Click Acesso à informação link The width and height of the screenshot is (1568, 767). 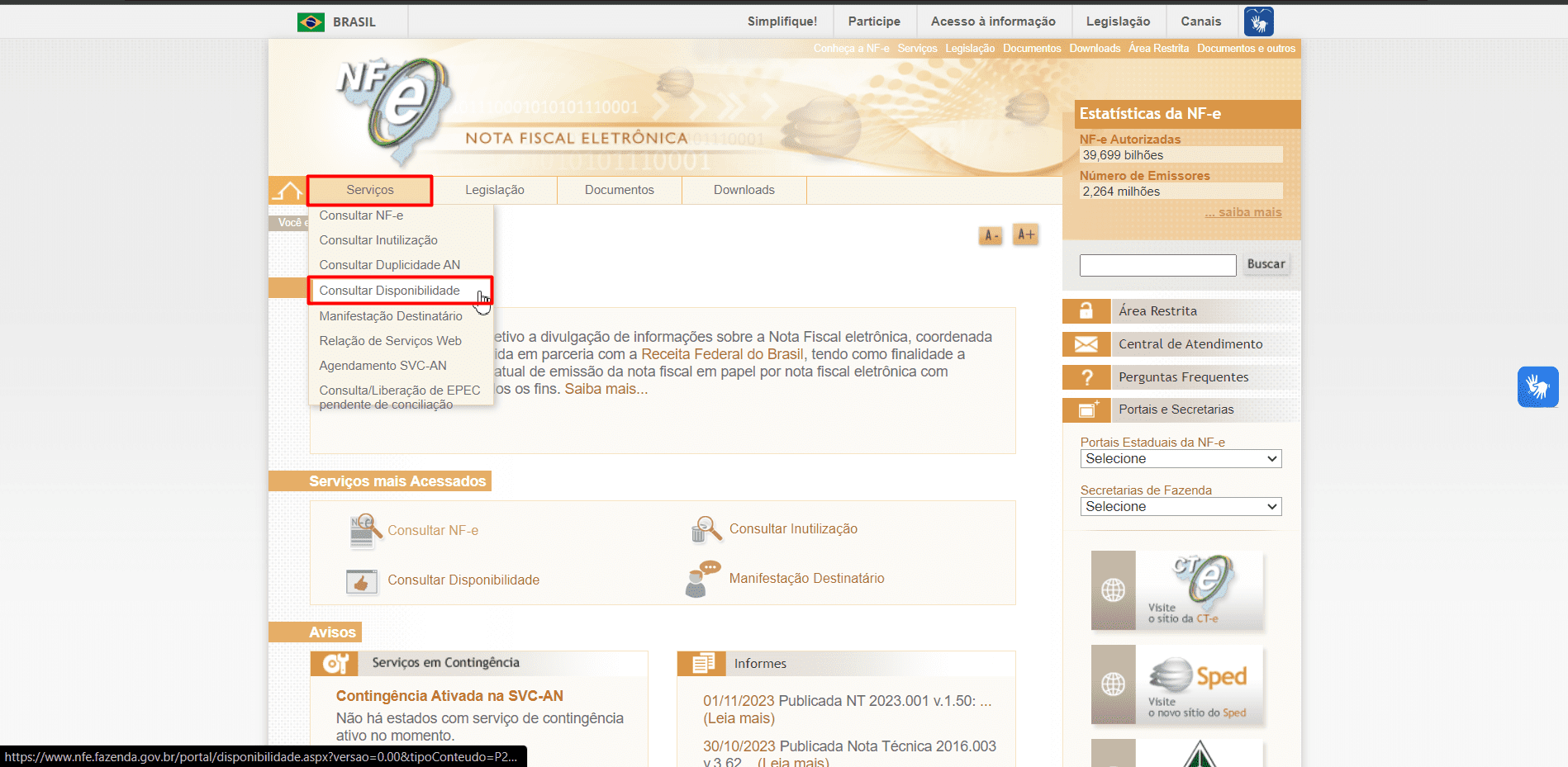[993, 21]
